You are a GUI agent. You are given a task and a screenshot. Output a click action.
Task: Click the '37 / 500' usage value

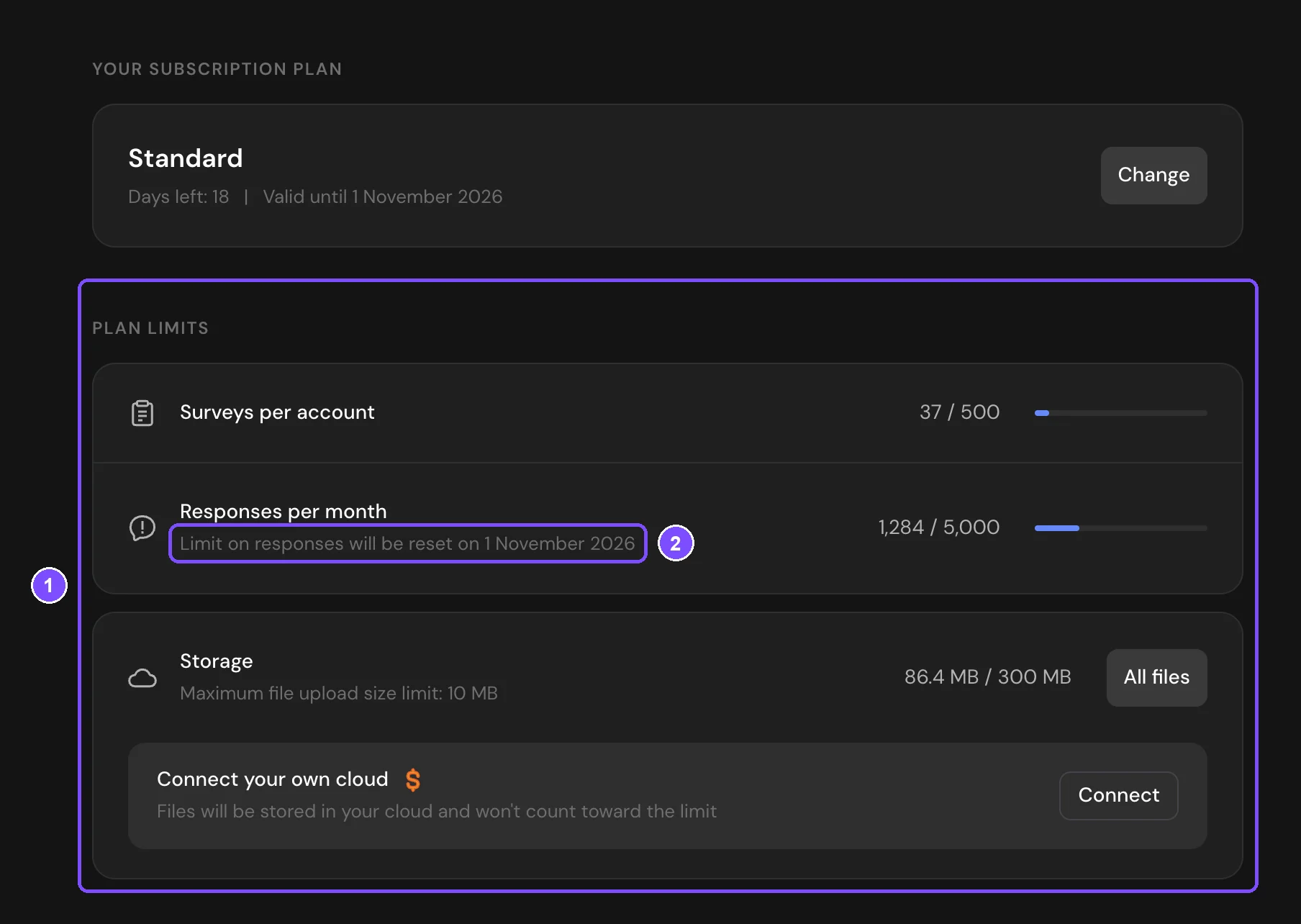point(959,412)
